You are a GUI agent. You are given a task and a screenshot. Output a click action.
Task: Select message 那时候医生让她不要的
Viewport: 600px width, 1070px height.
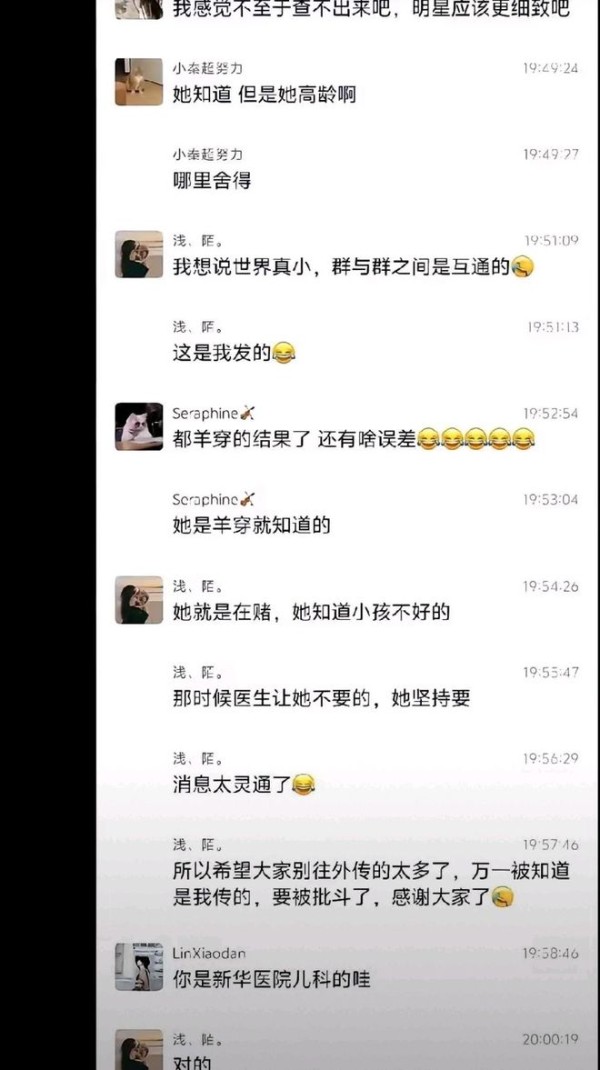click(321, 699)
